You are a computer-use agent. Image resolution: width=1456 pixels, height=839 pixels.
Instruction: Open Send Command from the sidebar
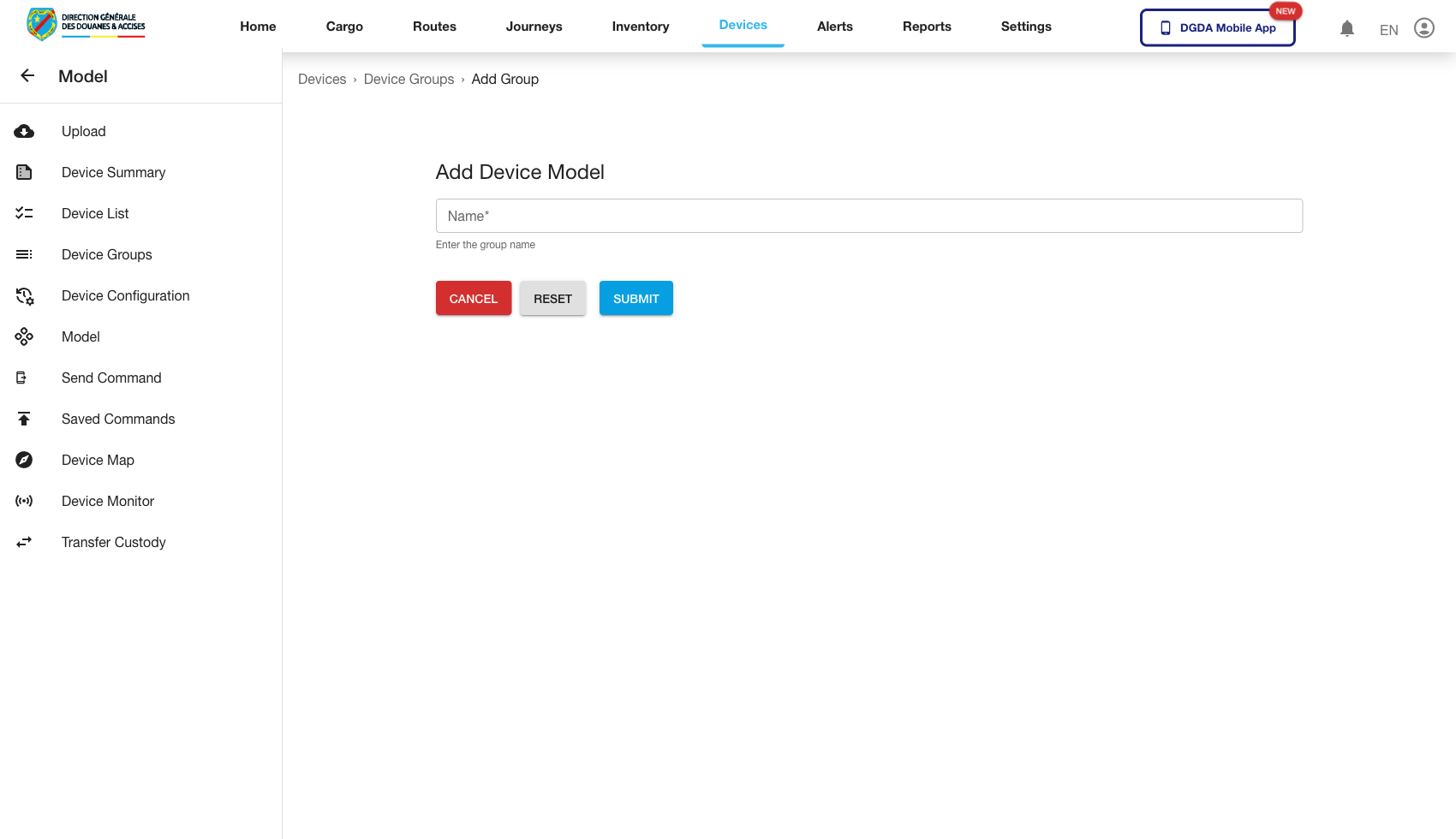(111, 378)
